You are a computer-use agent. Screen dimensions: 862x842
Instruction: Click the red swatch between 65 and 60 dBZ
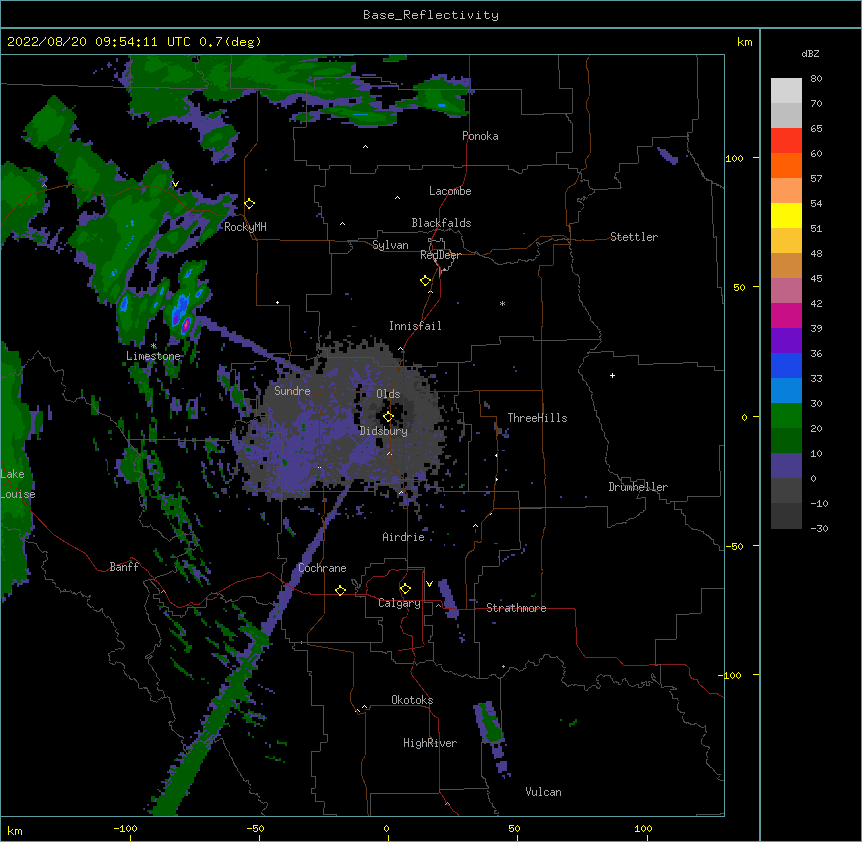point(786,141)
